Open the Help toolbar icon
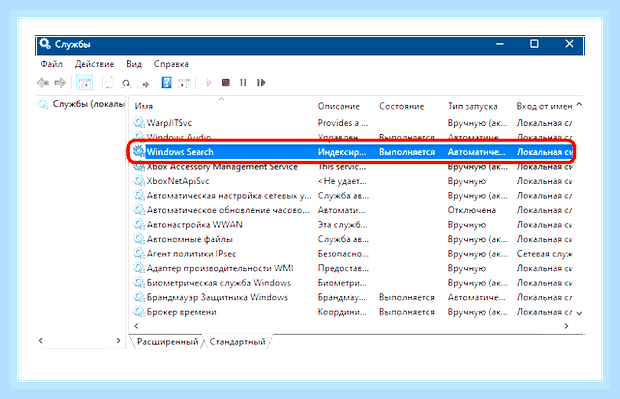 click(166, 83)
